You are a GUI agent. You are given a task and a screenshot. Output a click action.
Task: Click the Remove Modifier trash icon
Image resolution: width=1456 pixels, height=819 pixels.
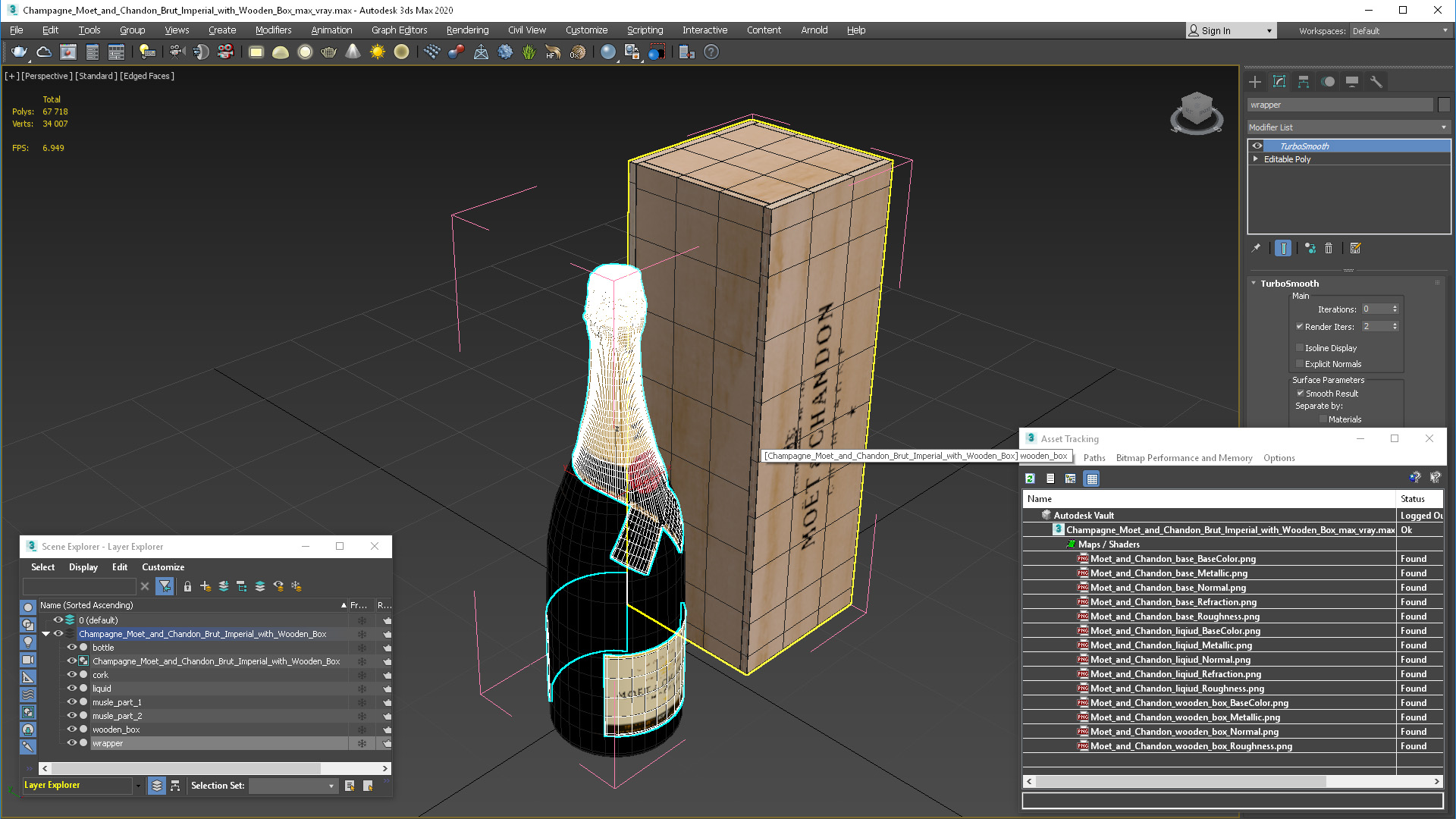[1329, 248]
